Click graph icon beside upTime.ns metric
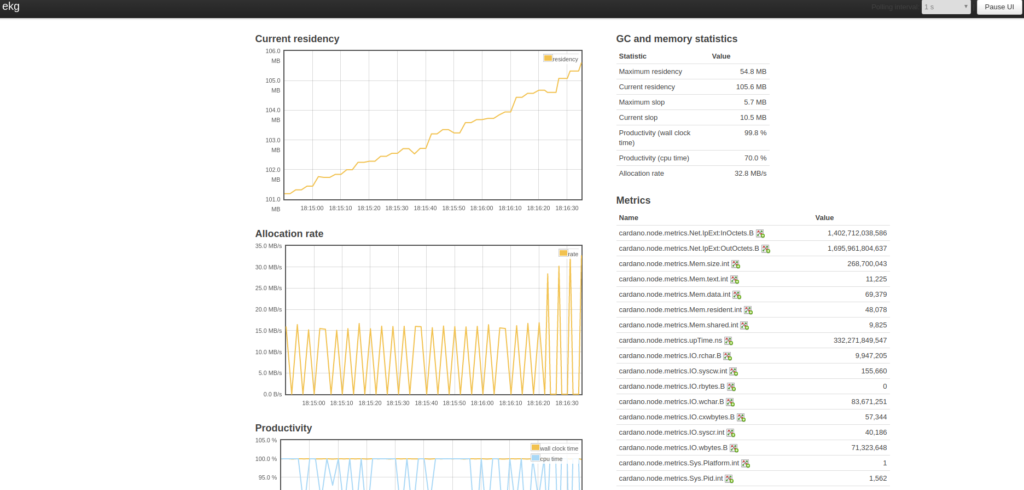 (x=728, y=341)
